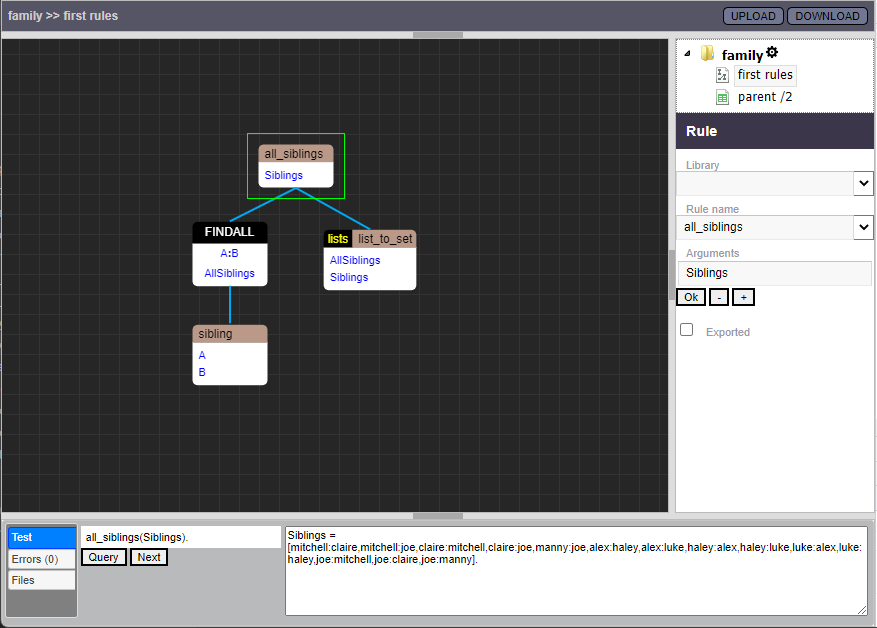The width and height of the screenshot is (877, 628).
Task: Click the horizontal splitter handle above the test panel
Action: pyautogui.click(x=437, y=516)
